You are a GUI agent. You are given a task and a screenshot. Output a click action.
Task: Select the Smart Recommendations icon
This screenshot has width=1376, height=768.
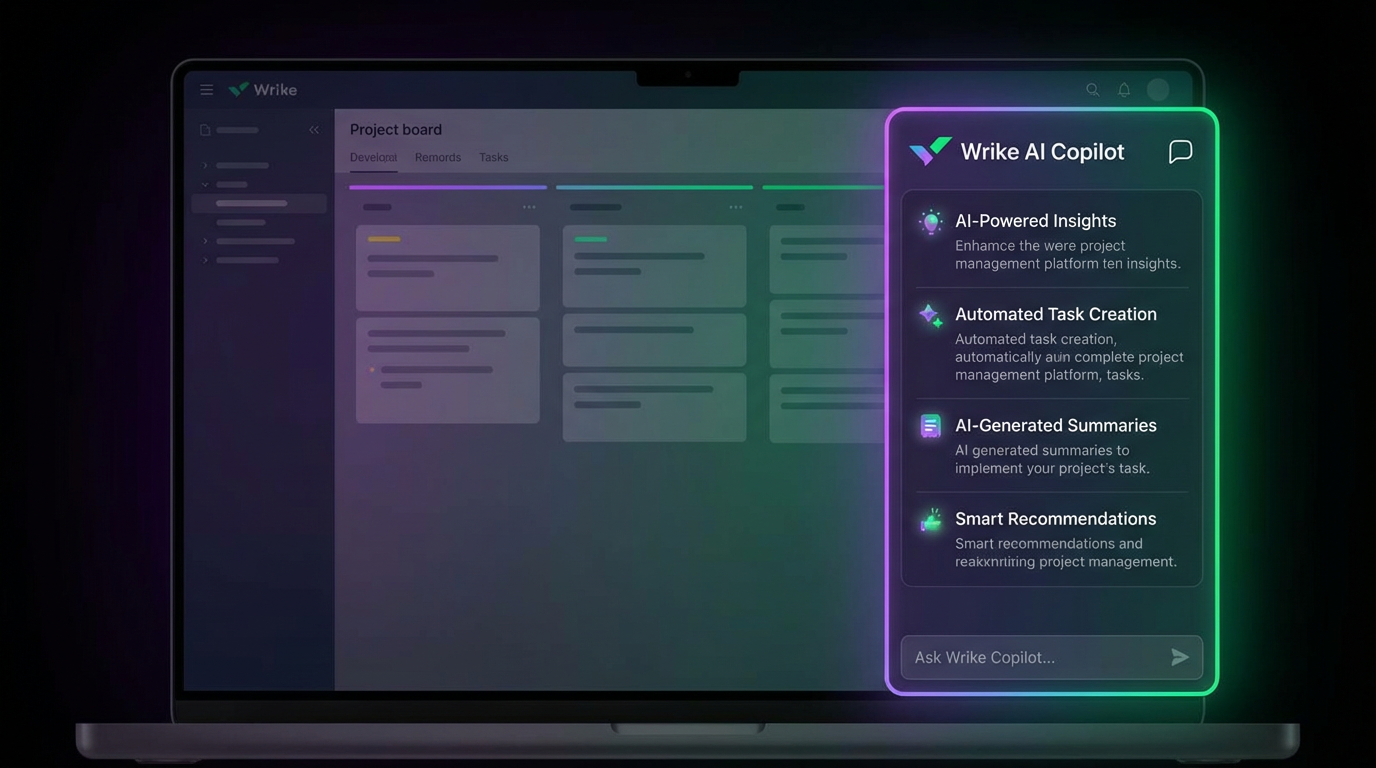point(930,519)
